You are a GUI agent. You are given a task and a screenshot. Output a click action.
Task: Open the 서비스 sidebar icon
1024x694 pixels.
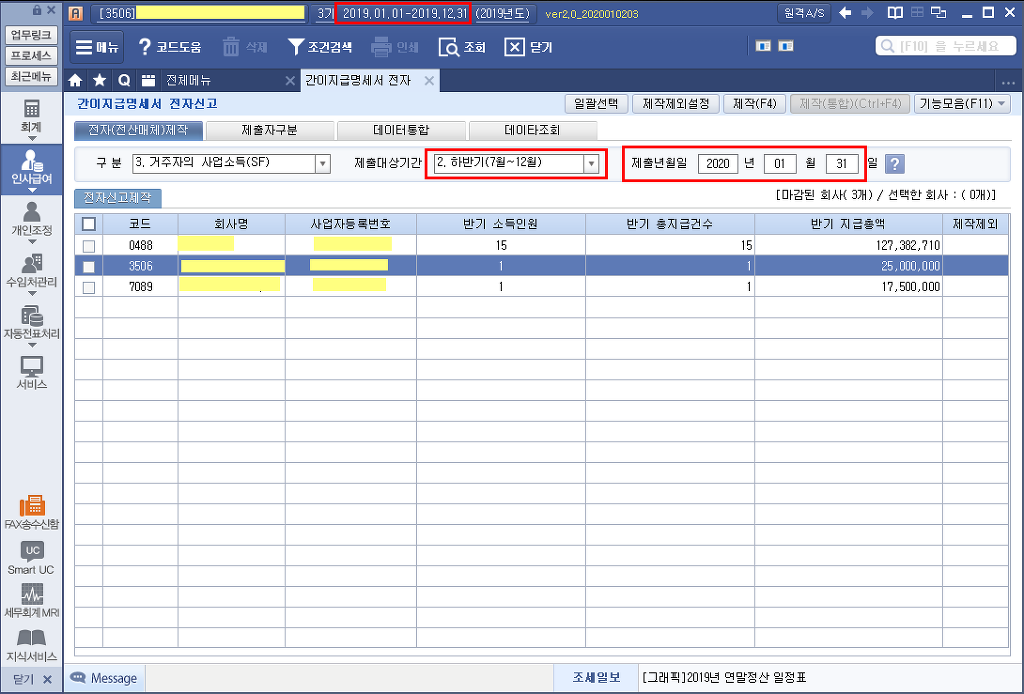(x=31, y=373)
